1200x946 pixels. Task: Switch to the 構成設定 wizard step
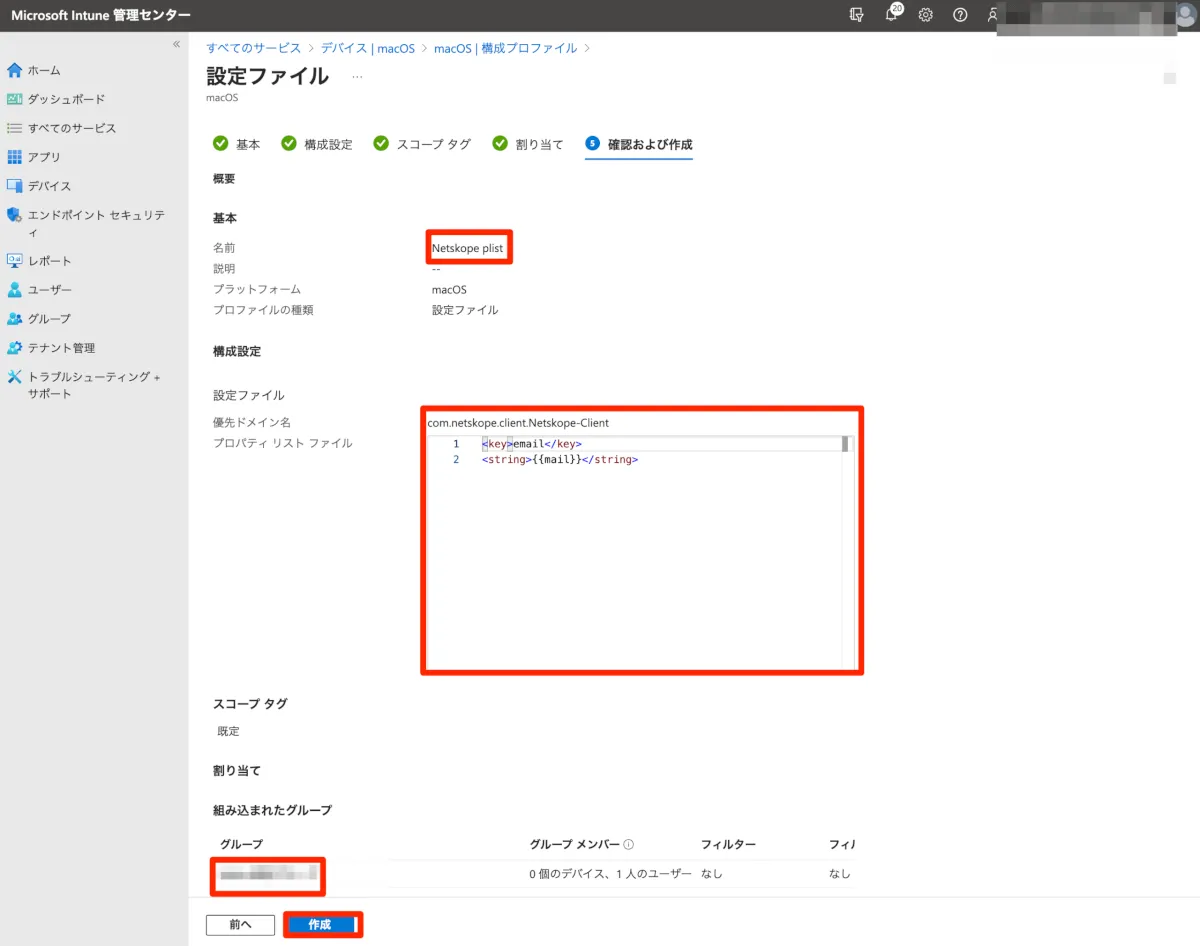tap(316, 144)
